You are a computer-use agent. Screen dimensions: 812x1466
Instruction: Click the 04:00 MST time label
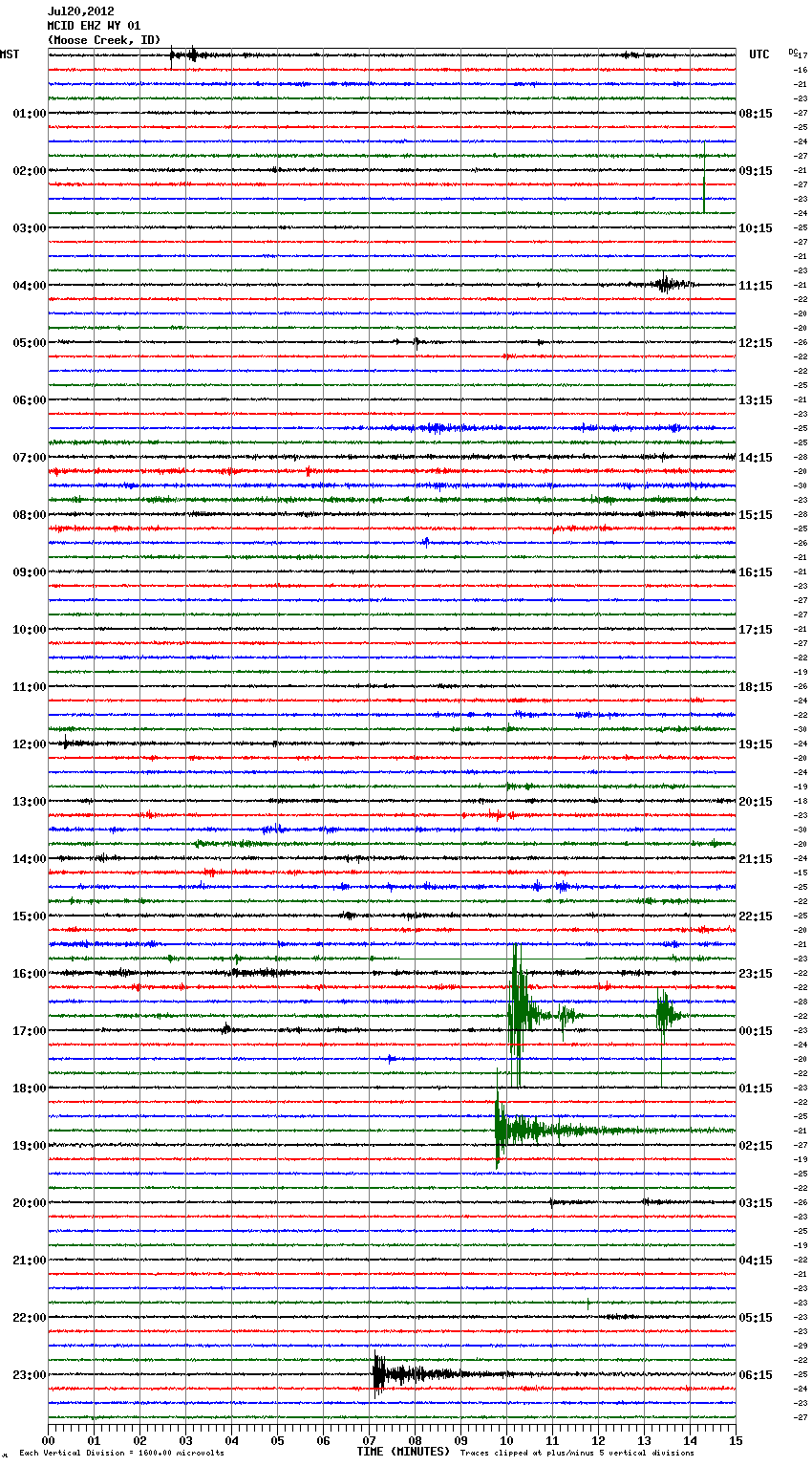point(29,286)
